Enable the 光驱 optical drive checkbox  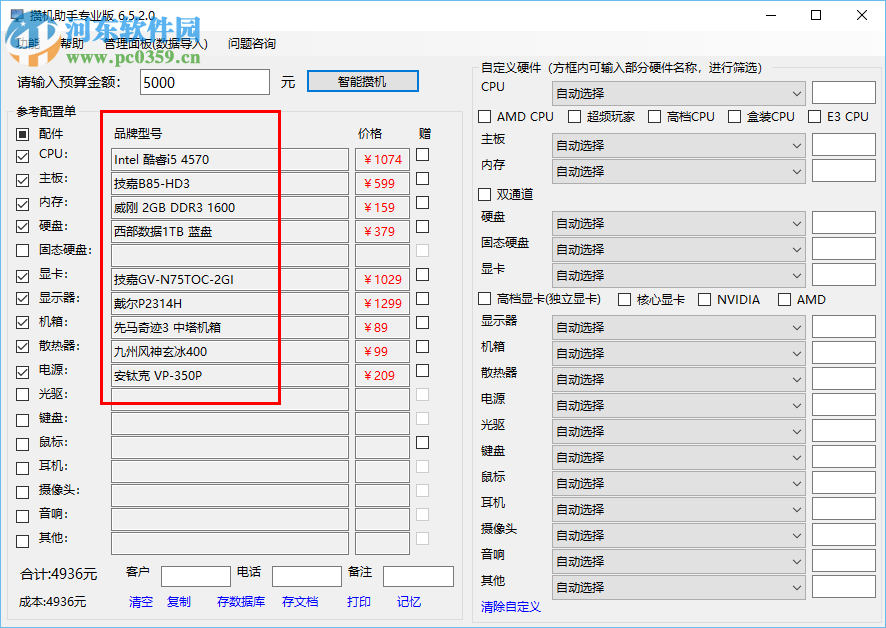coord(22,395)
